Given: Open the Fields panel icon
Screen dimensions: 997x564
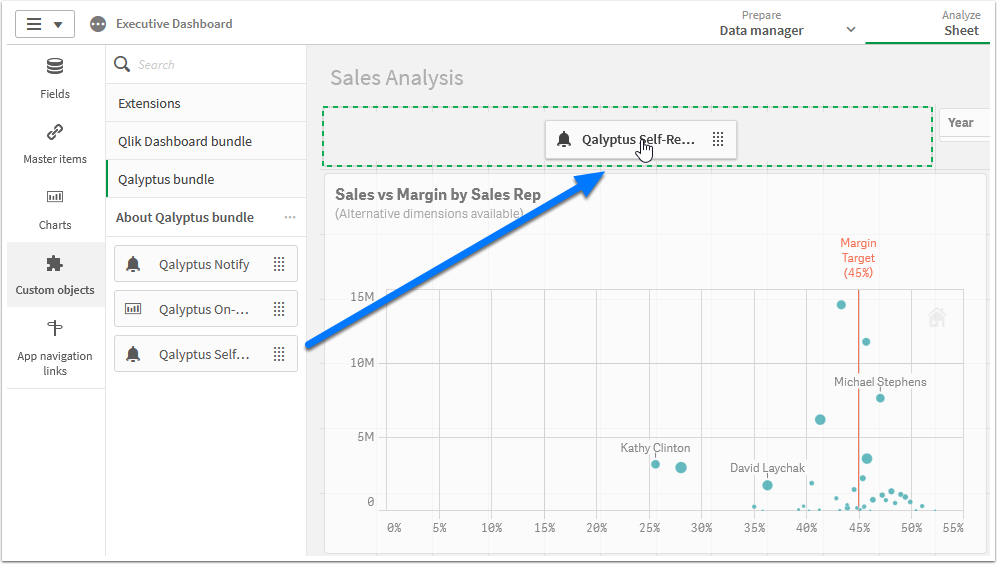Looking at the screenshot, I should (55, 67).
